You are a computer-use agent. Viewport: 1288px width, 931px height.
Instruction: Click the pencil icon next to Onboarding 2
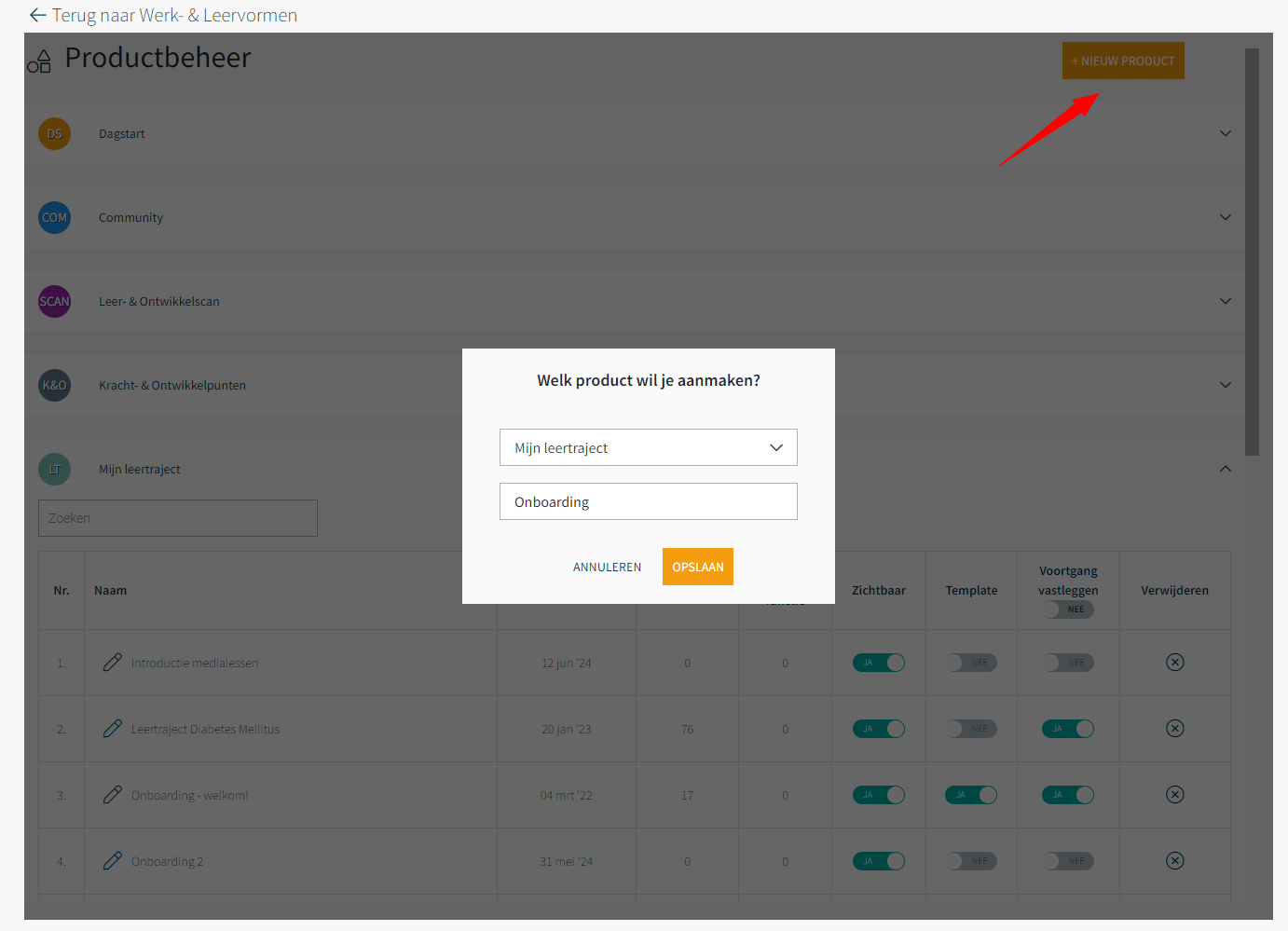113,861
